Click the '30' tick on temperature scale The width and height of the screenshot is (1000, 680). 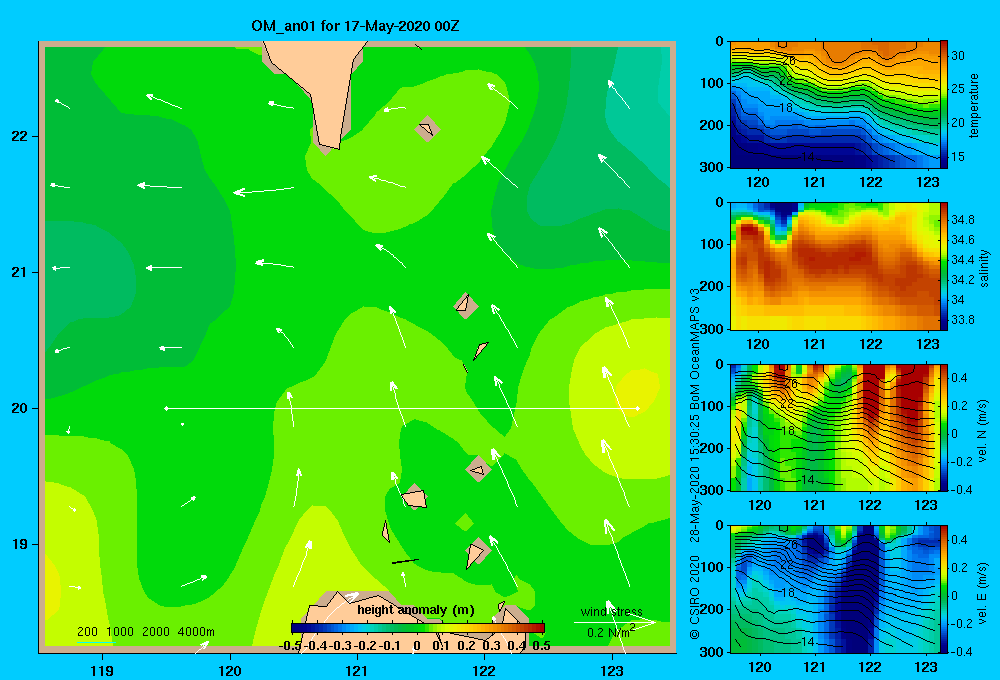tap(958, 55)
